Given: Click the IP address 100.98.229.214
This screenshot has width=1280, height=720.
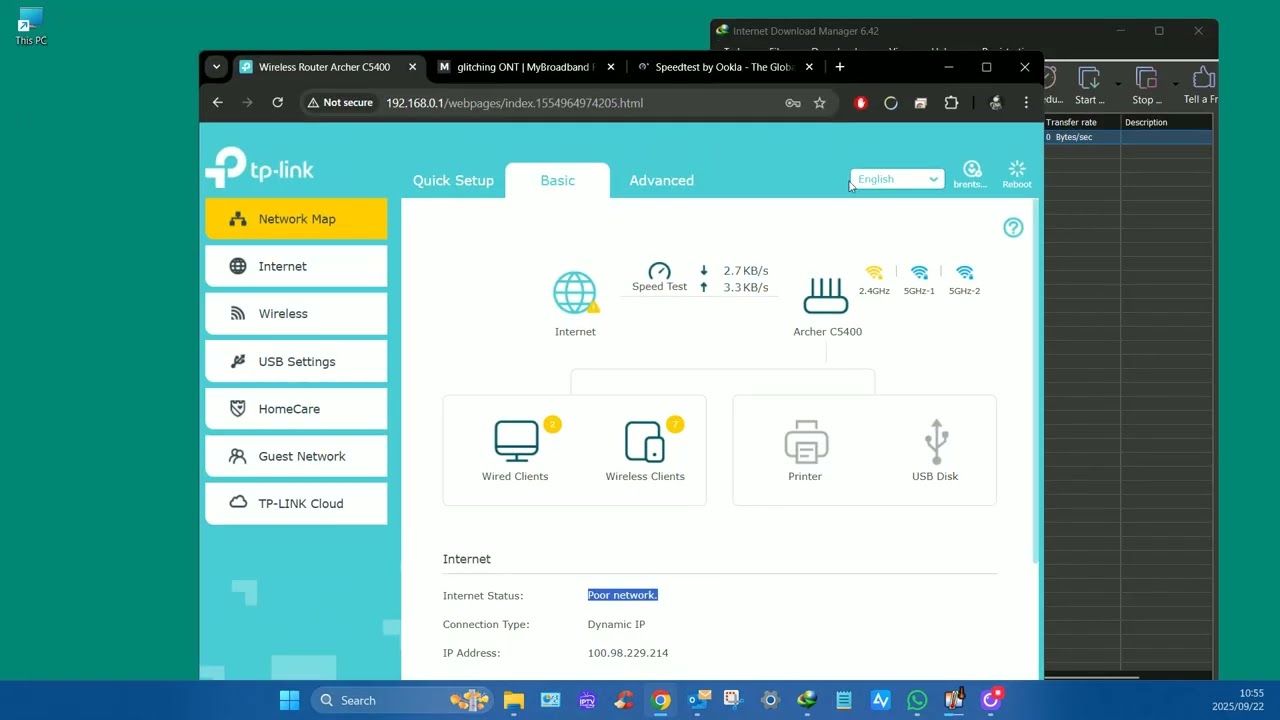Looking at the screenshot, I should (x=628, y=653).
